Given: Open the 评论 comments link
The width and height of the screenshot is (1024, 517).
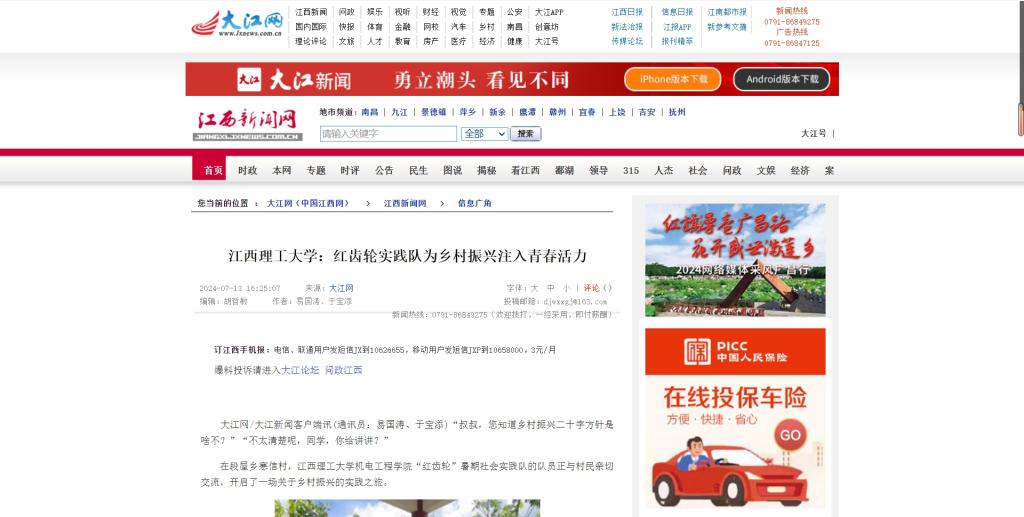Looking at the screenshot, I should 591,288.
